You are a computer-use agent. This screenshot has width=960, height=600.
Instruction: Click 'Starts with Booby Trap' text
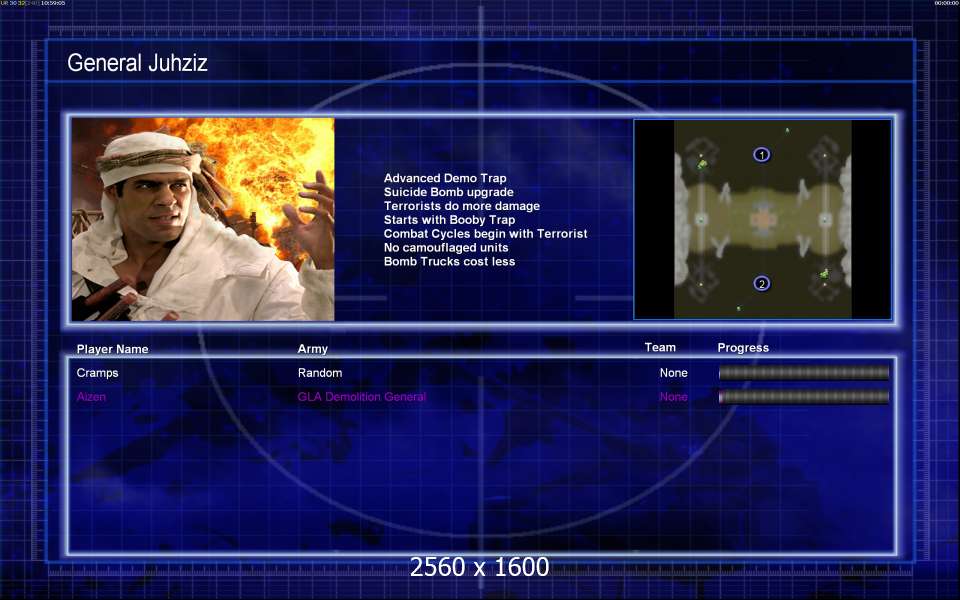(449, 220)
